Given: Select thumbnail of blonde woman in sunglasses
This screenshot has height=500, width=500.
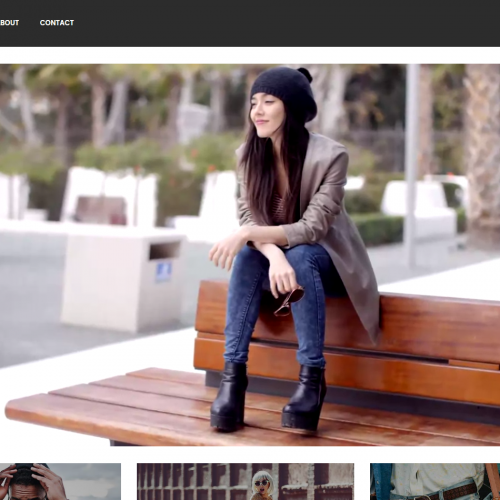Looking at the screenshot, I should click(x=246, y=482).
